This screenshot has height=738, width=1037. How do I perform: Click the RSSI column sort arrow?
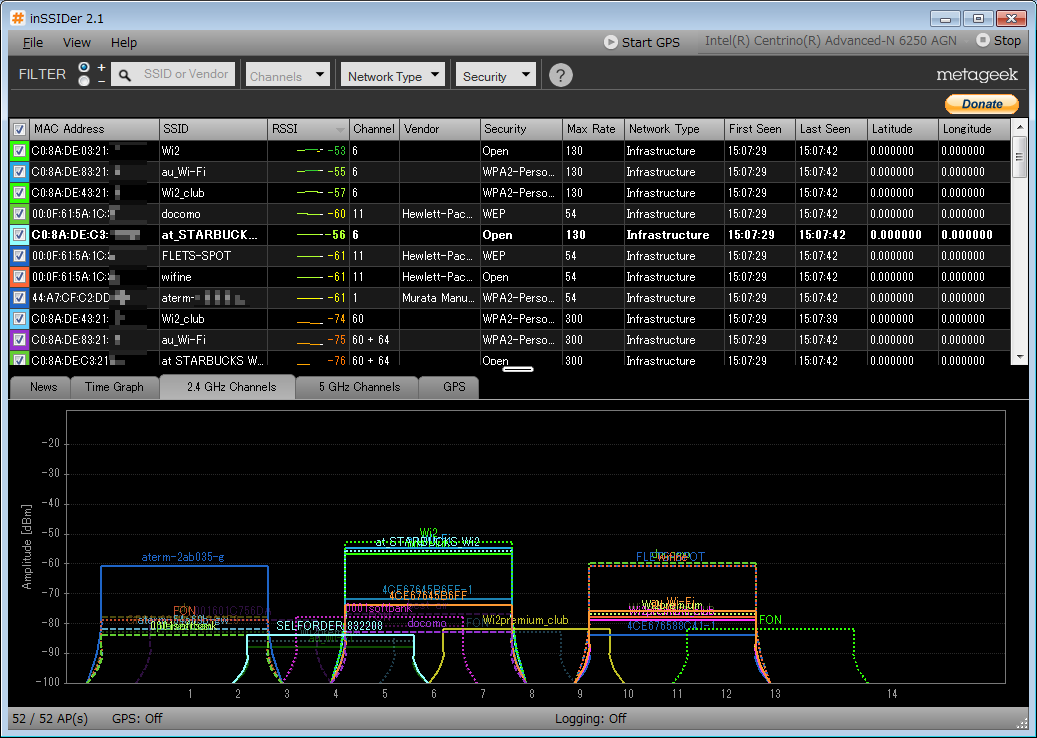pos(341,130)
